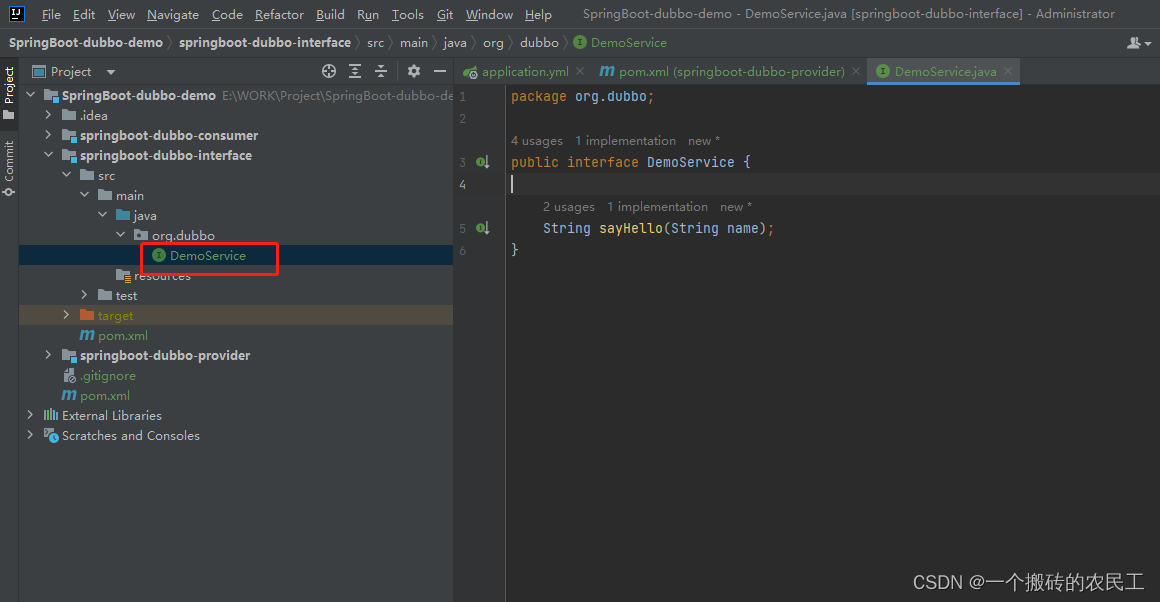Open the View menu

tap(121, 14)
